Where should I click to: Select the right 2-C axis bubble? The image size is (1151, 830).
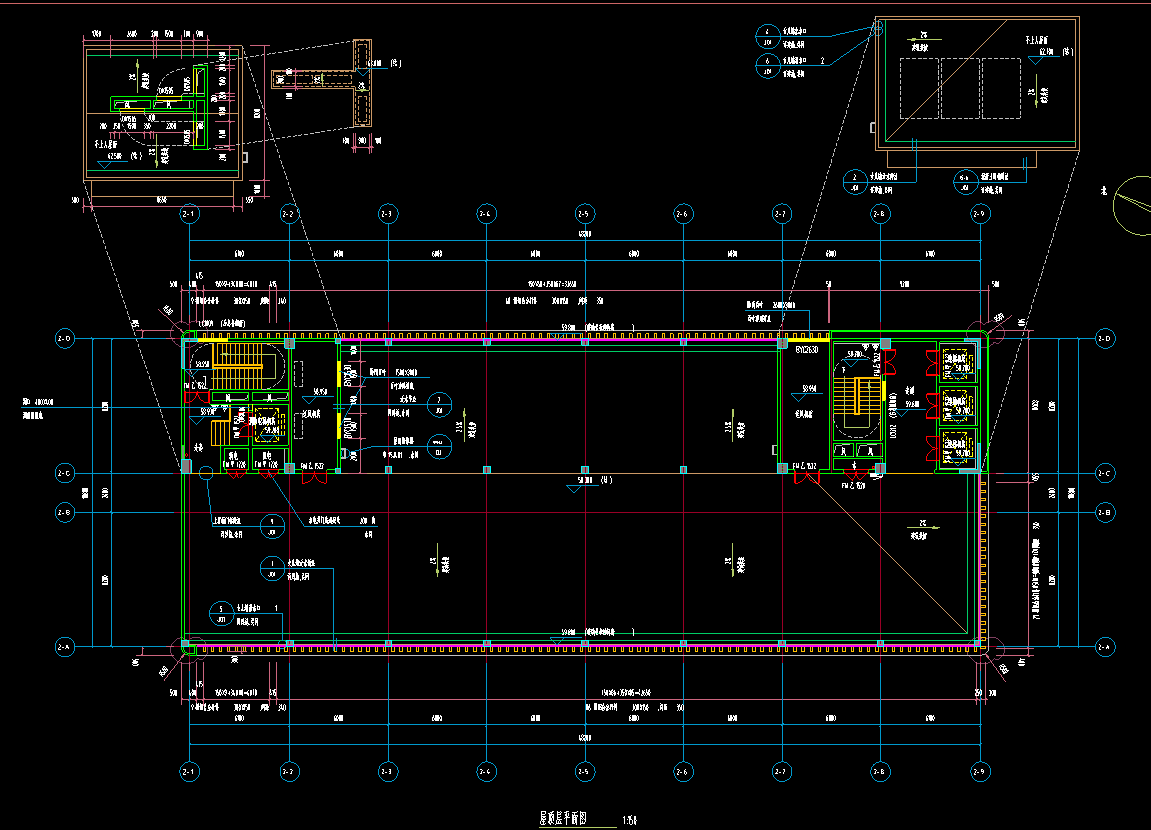(x=1105, y=472)
